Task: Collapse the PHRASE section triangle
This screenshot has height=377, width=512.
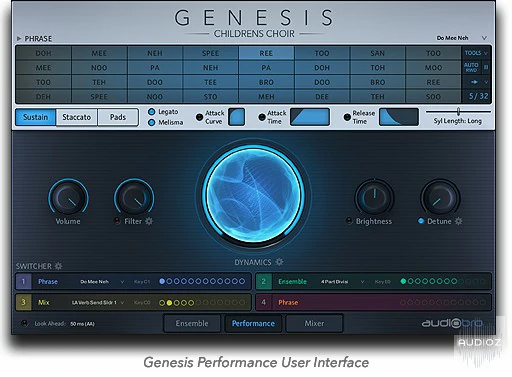Action: pyautogui.click(x=19, y=39)
